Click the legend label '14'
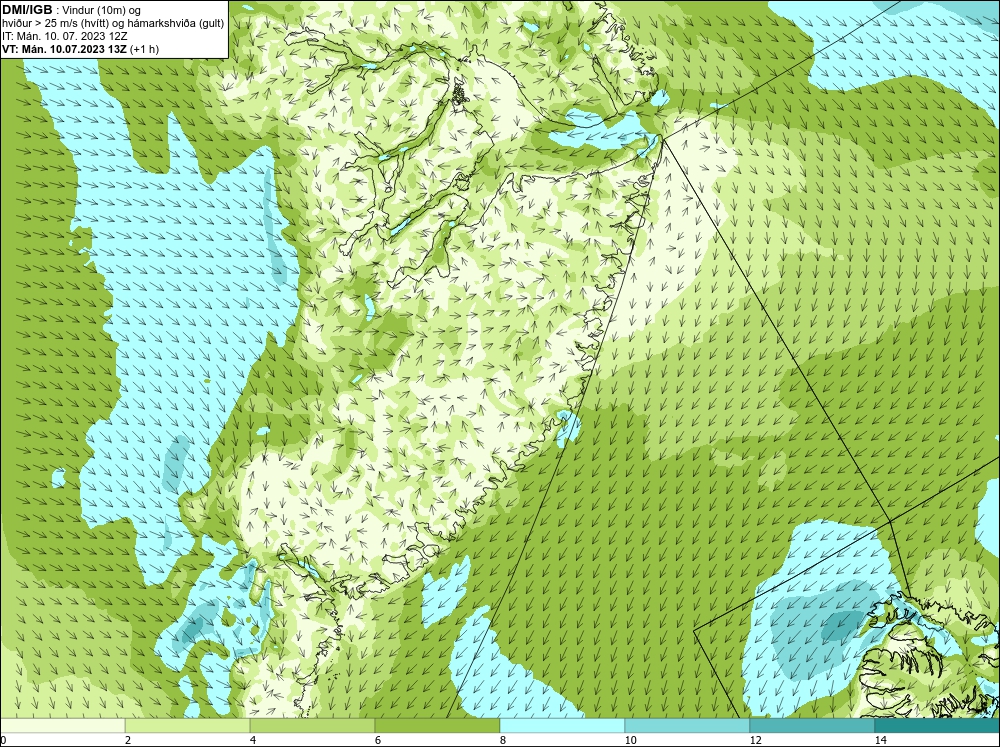This screenshot has height=747, width=1000. tap(881, 740)
